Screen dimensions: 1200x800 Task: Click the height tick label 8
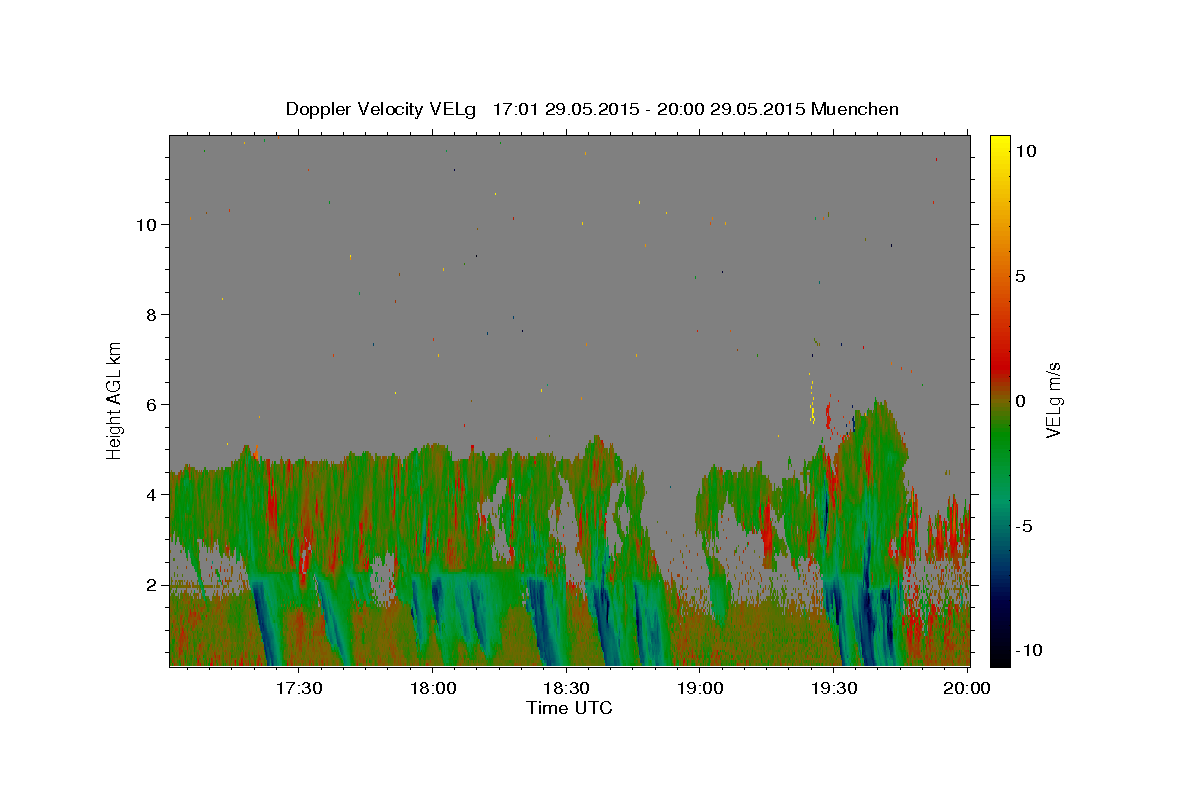(152, 314)
